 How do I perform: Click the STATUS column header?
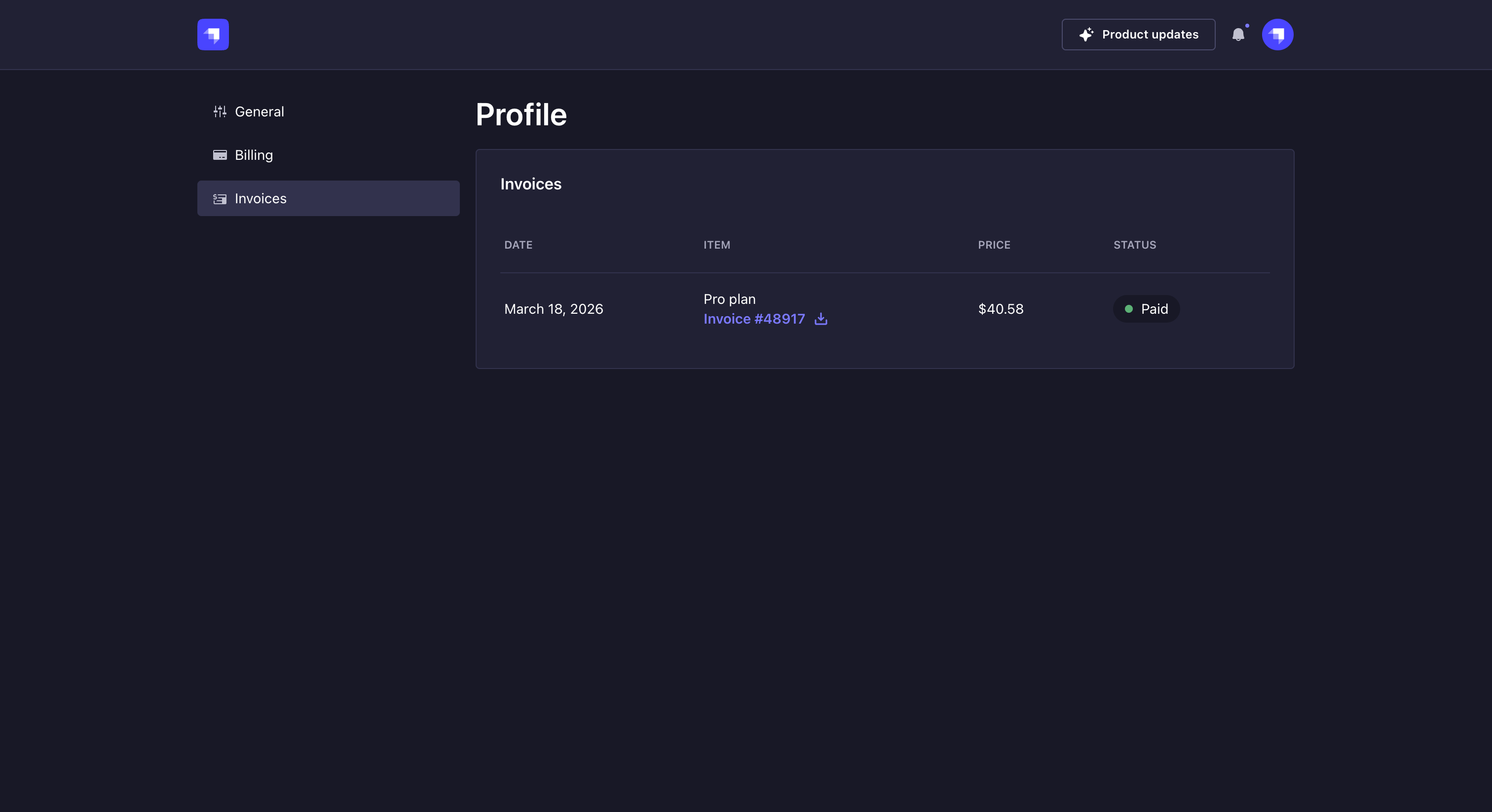click(1135, 245)
